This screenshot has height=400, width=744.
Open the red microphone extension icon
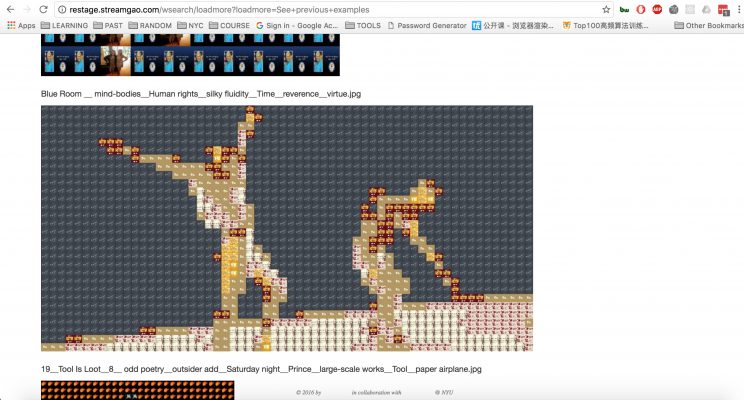pos(641,9)
